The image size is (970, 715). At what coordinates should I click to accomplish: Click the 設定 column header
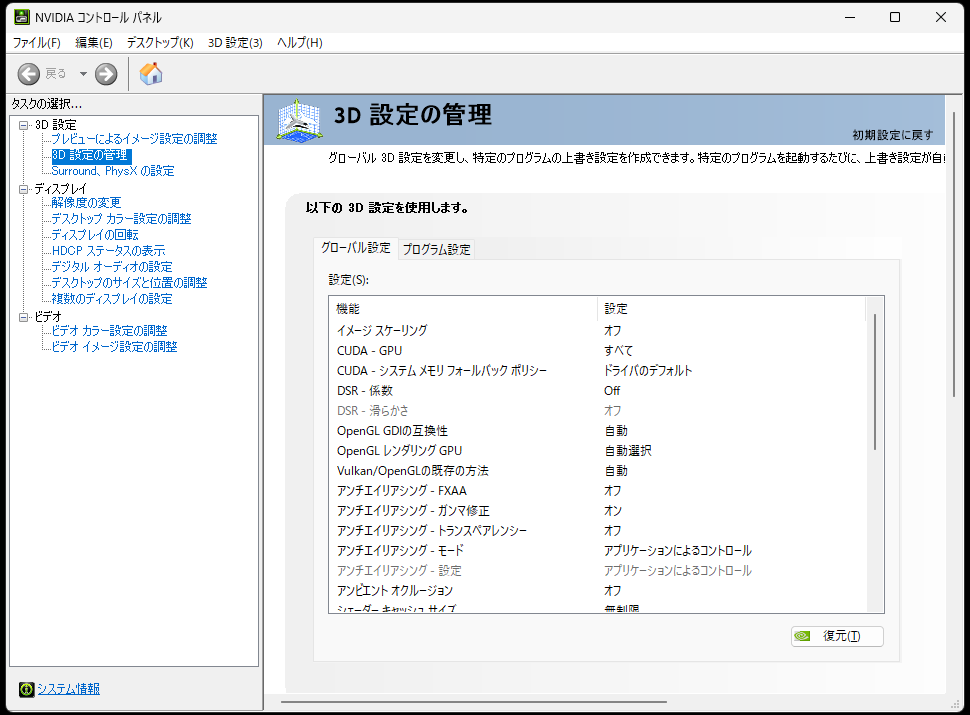pos(732,309)
